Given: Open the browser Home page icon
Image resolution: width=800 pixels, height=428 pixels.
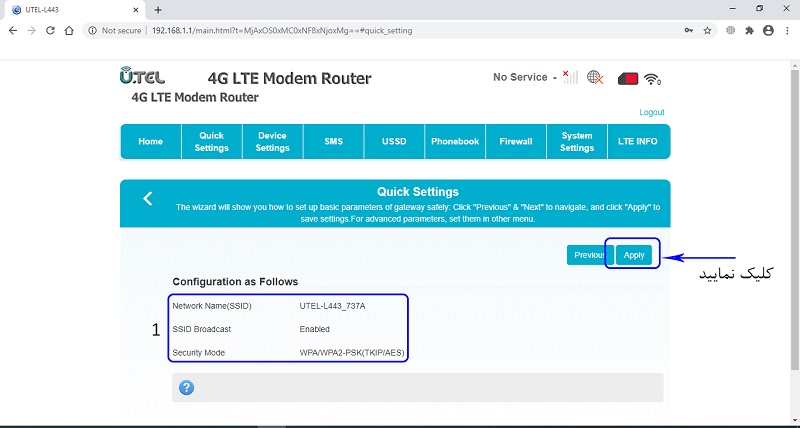Looking at the screenshot, I should [x=69, y=31].
